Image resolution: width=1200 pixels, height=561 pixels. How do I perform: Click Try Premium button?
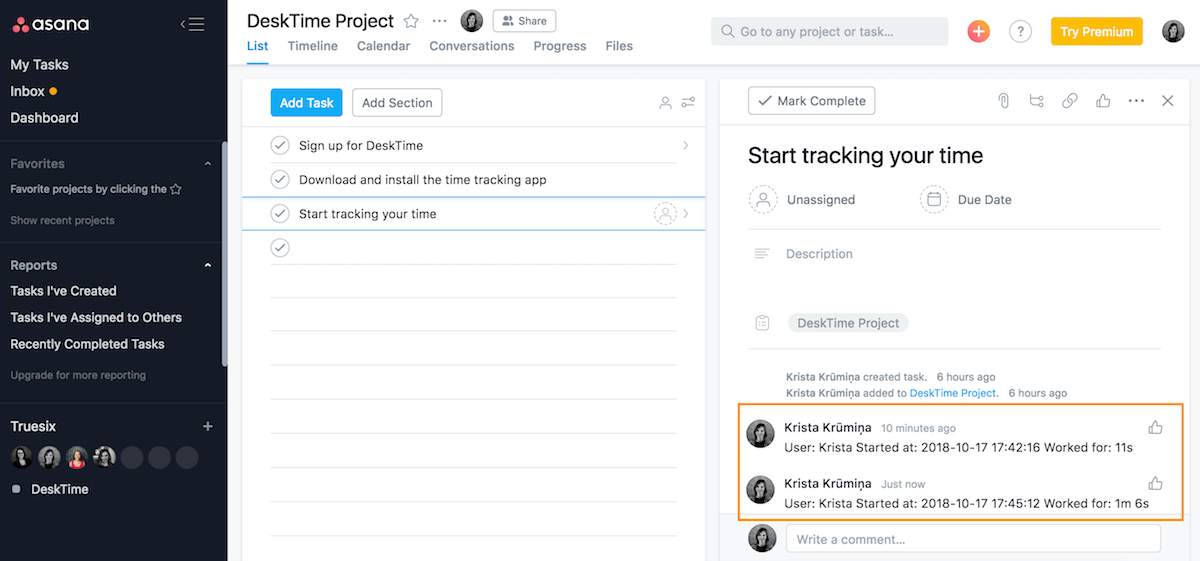tap(1097, 31)
